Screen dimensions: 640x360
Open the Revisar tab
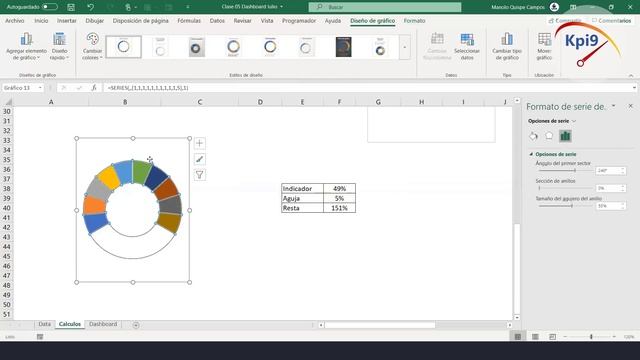point(242,20)
